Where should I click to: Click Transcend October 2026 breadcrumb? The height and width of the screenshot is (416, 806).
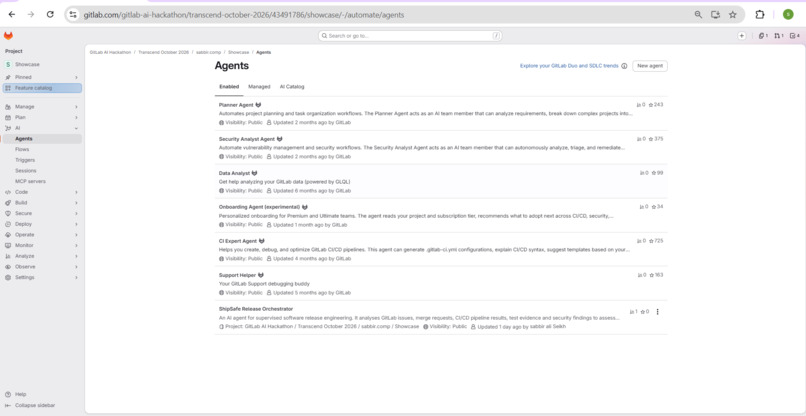coord(163,52)
